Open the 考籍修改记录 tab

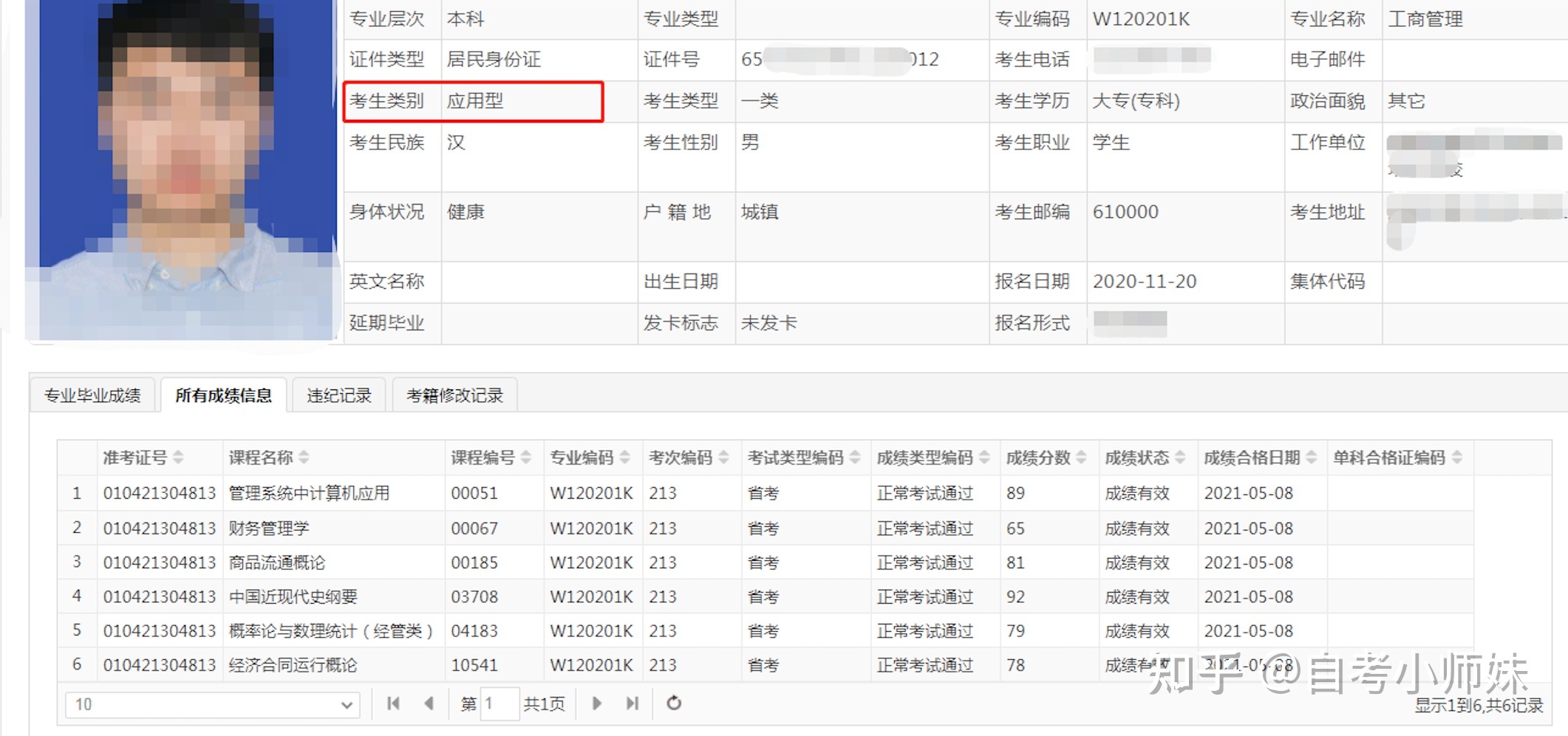point(454,395)
